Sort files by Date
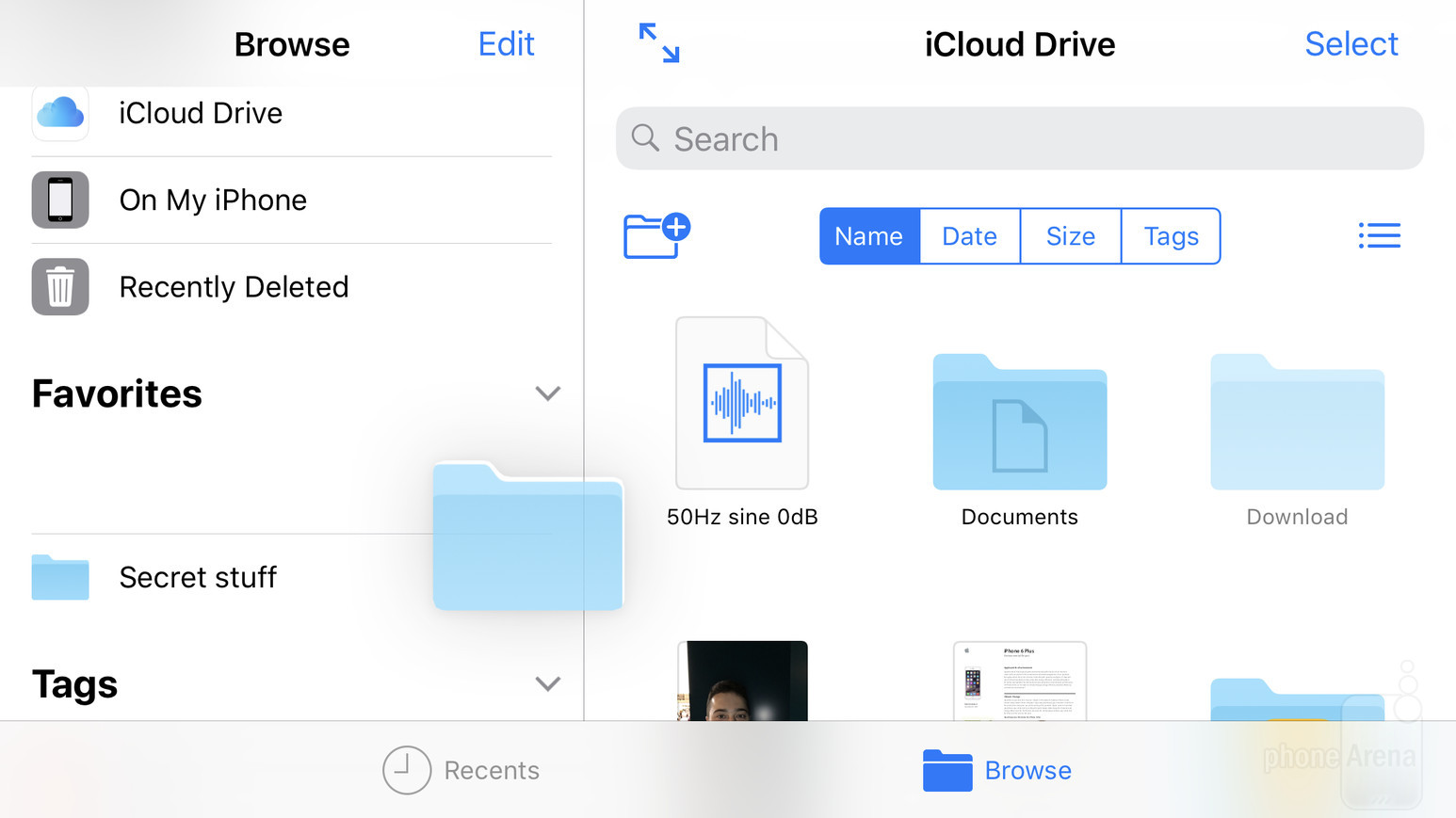Screen dimensions: 1456x818 pyautogui.click(x=969, y=236)
